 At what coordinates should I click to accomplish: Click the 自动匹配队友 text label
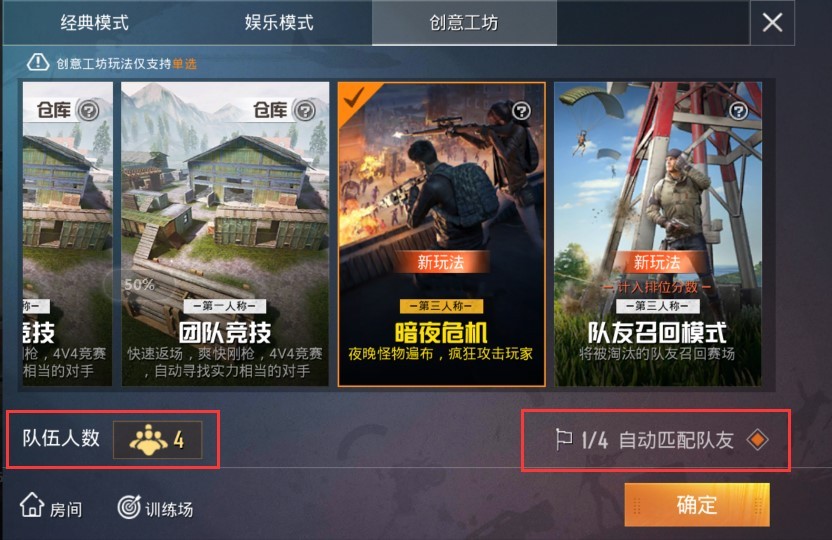tap(676, 440)
